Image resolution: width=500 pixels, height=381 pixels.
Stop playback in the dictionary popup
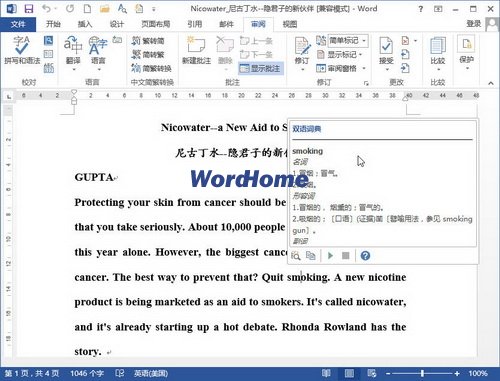coord(346,256)
